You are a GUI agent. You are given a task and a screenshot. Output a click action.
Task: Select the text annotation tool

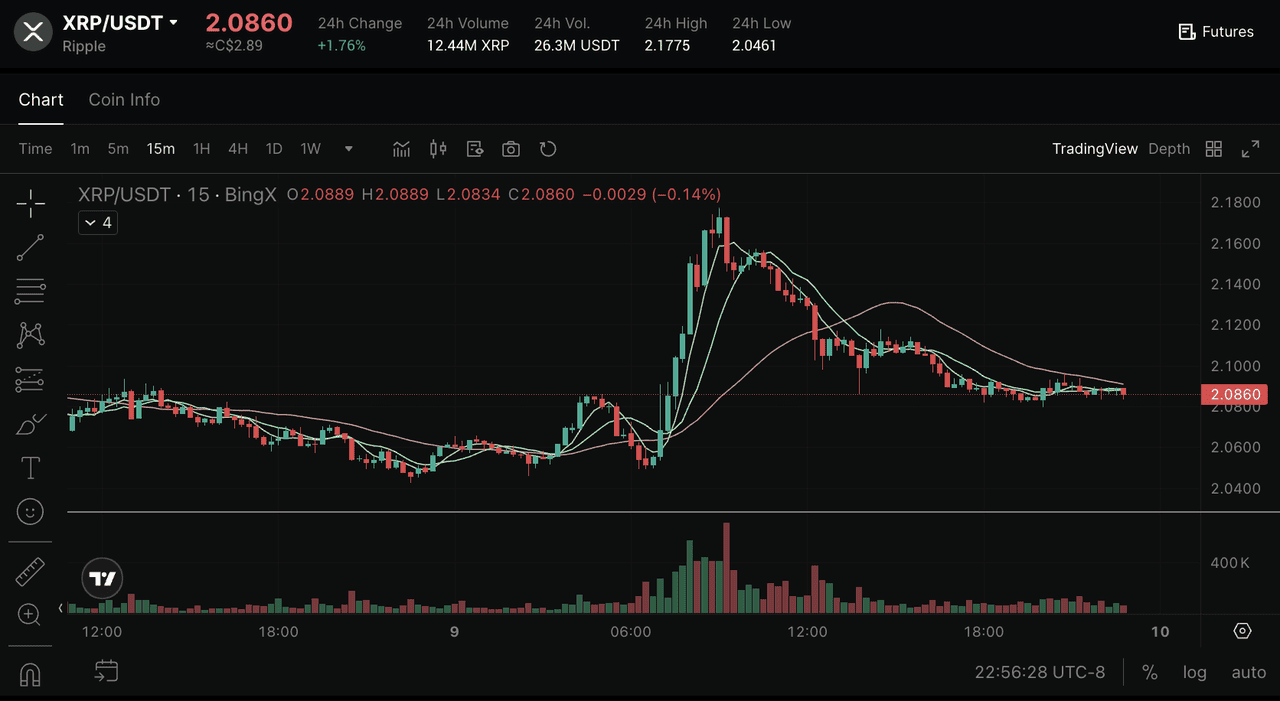30,468
